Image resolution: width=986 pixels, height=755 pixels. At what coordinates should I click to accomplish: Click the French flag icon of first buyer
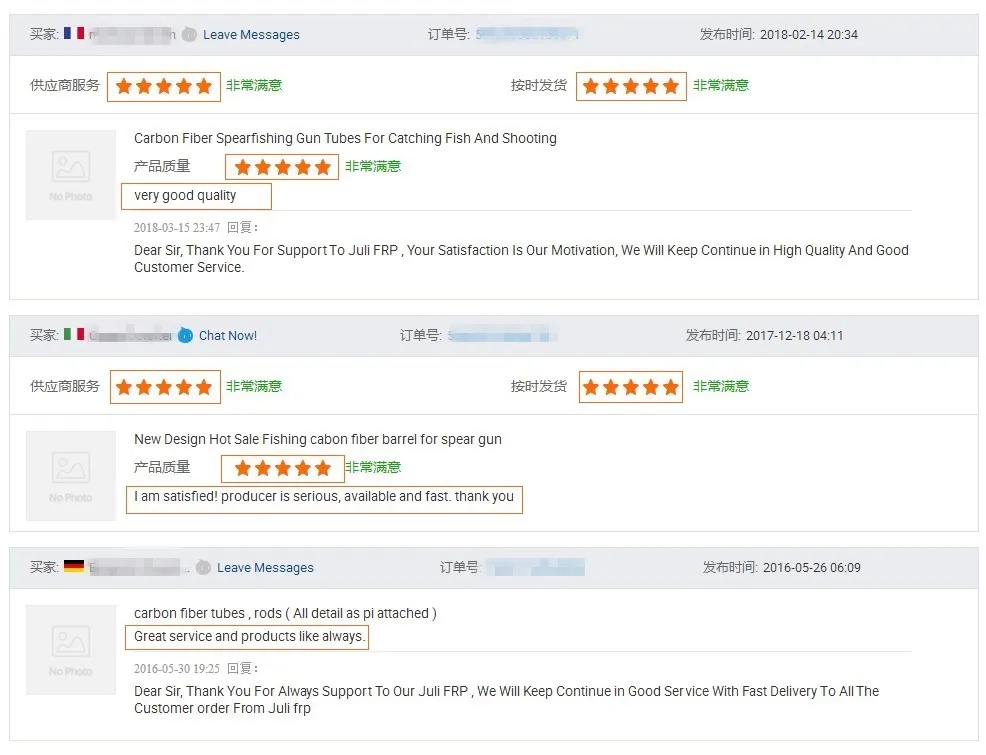click(x=74, y=33)
